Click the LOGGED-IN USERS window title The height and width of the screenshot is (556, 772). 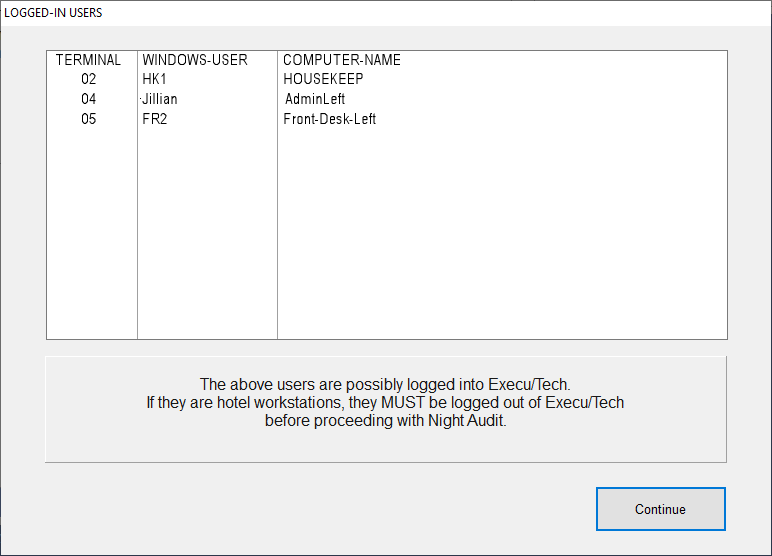(x=53, y=13)
